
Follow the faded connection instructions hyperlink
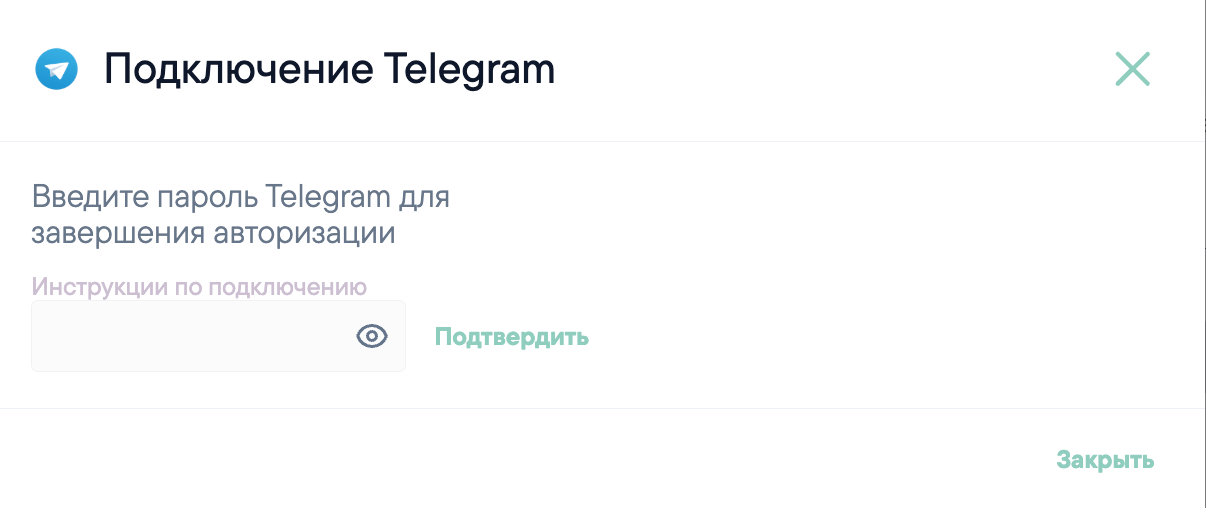coord(200,287)
